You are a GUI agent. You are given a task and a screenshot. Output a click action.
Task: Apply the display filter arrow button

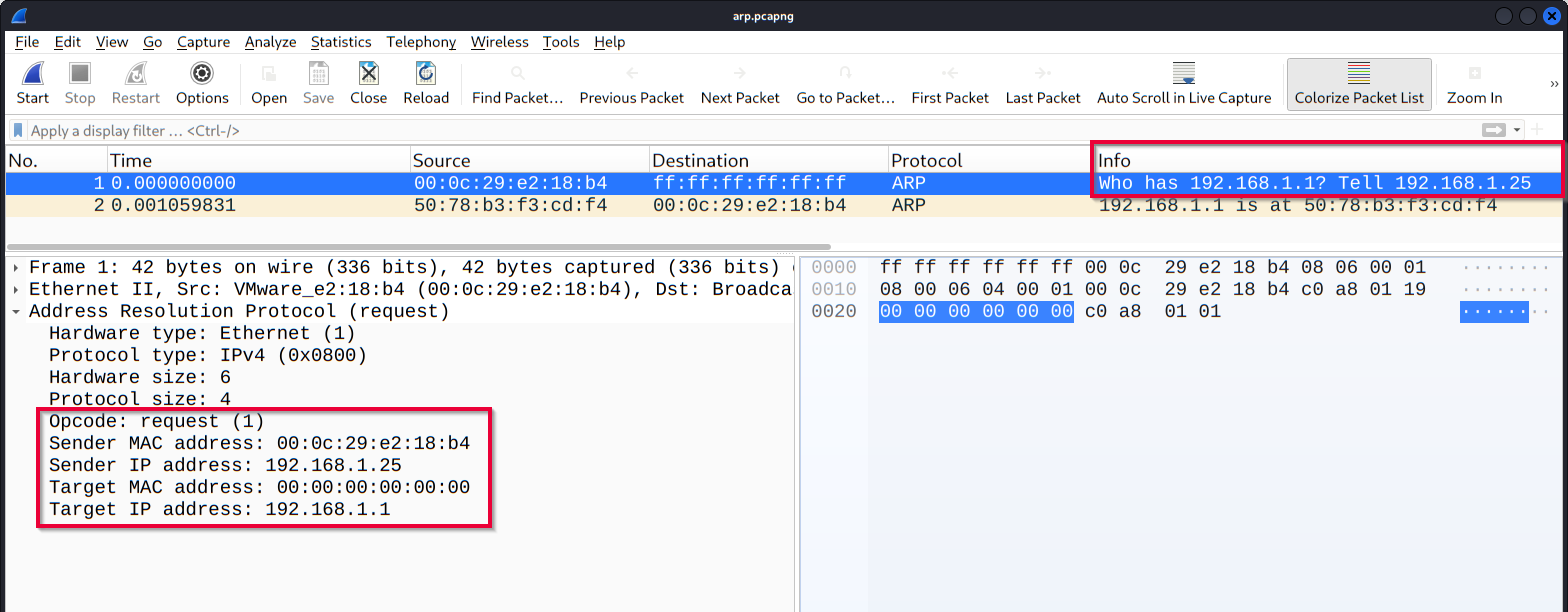point(1494,130)
